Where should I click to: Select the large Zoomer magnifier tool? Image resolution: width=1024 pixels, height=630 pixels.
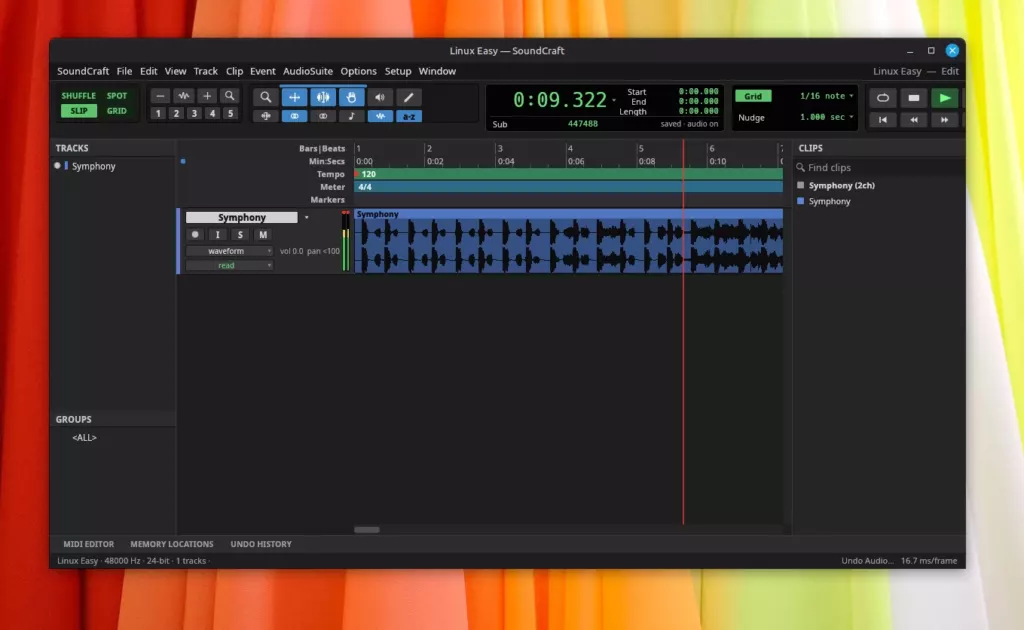click(265, 97)
